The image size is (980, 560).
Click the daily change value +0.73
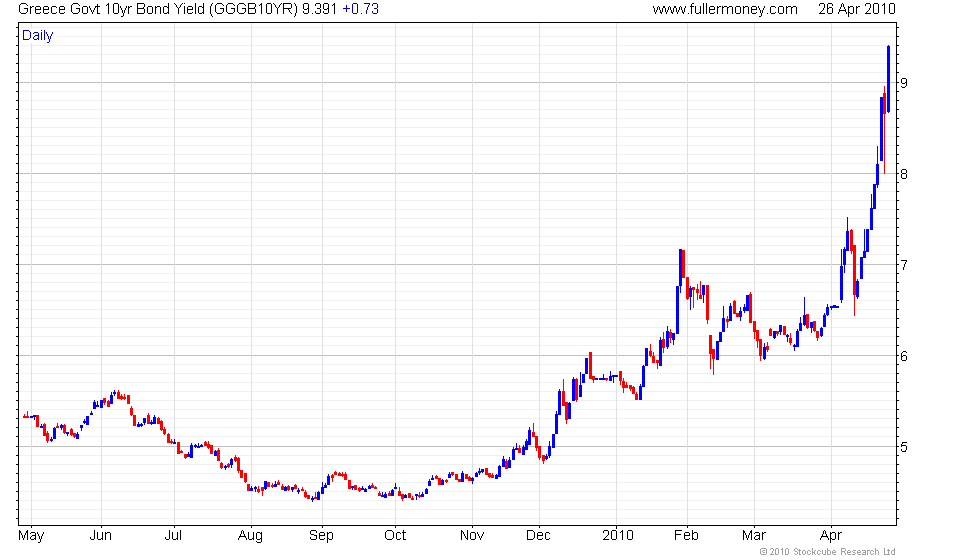(361, 9)
